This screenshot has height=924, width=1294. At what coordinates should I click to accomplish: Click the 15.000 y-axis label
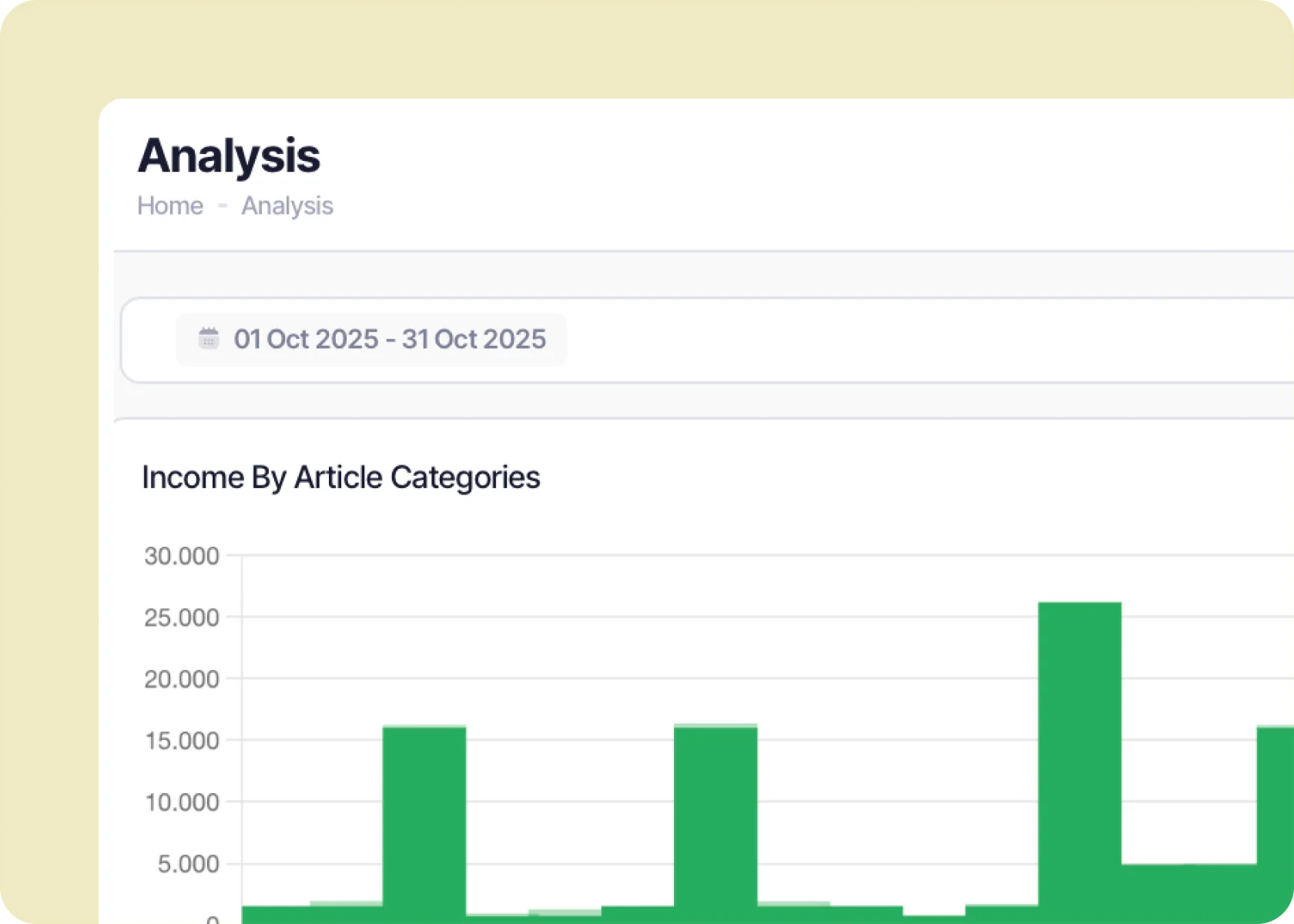pos(182,741)
